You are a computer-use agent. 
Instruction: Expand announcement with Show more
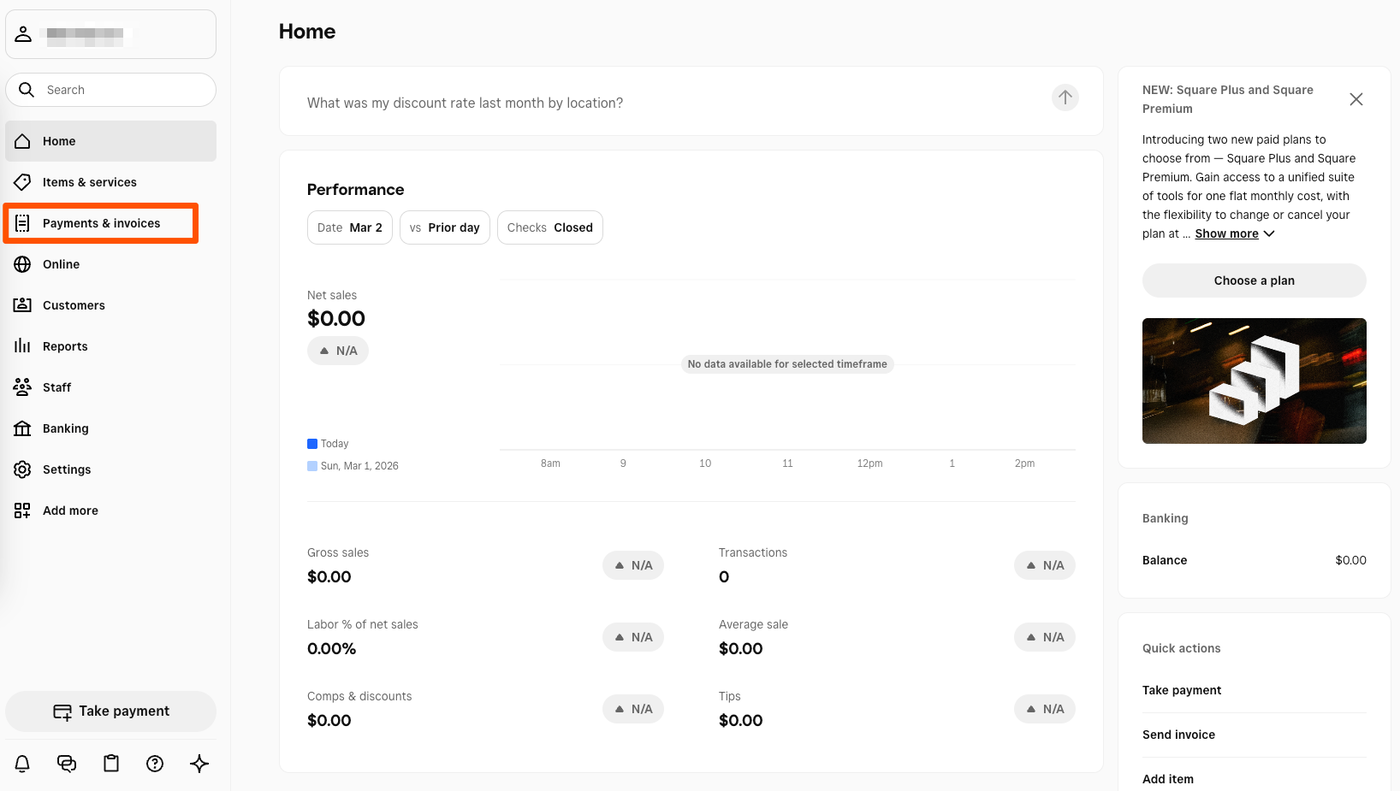click(1234, 234)
